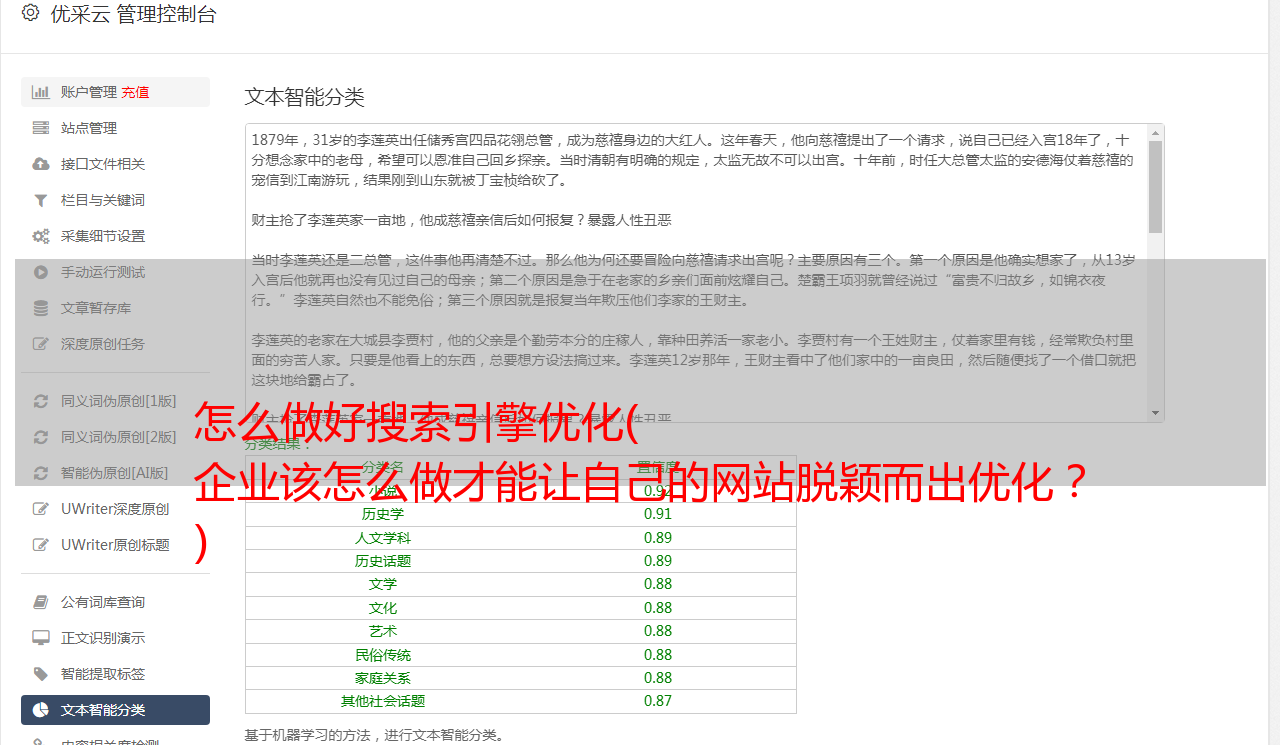Click the bar chart icon for 账户管理
Screen dimensions: 1280x745
tap(40, 92)
